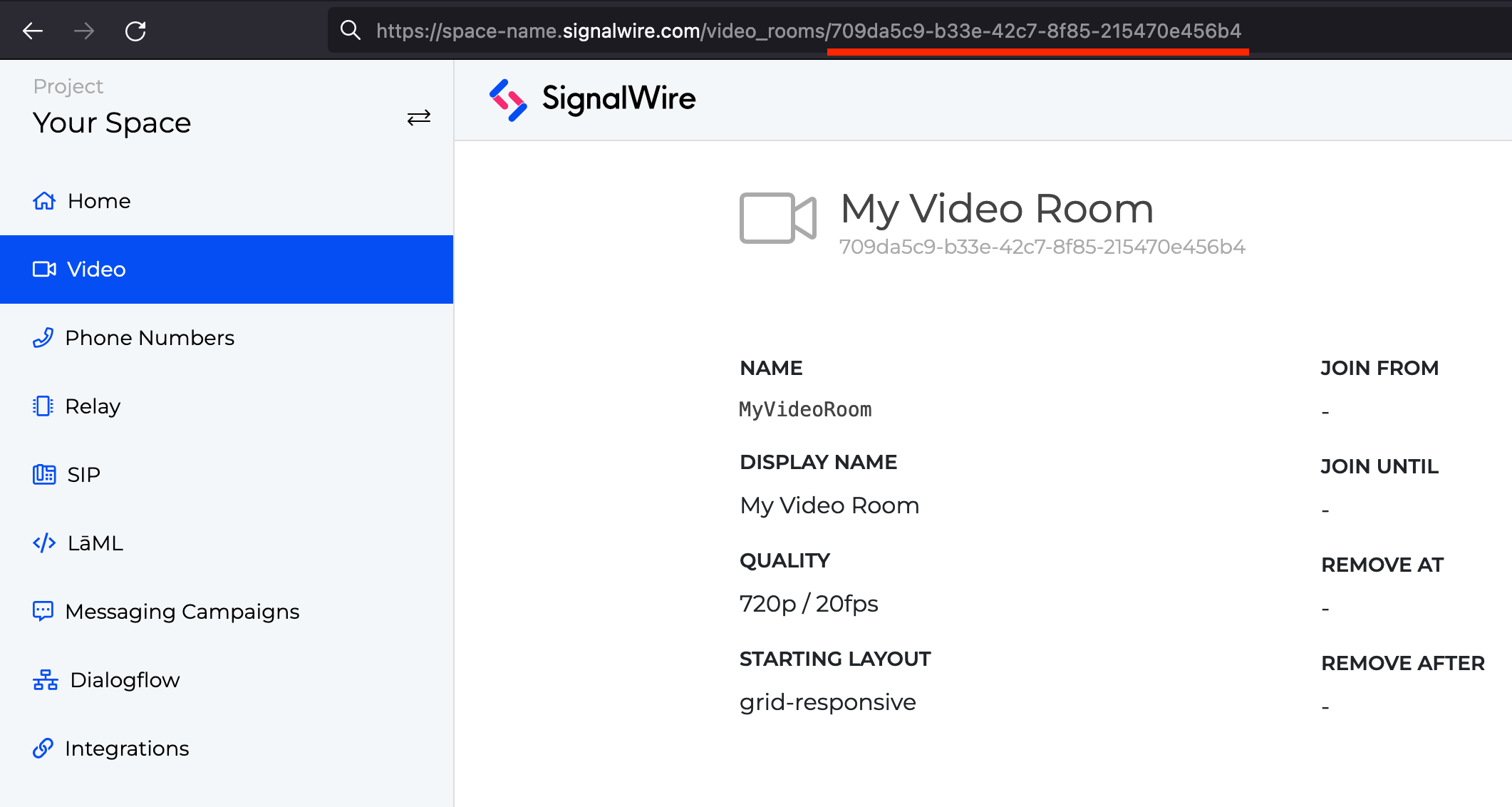Click the Dialogflow flowchart icon
Screen dimensions: 1512x807
(44, 679)
